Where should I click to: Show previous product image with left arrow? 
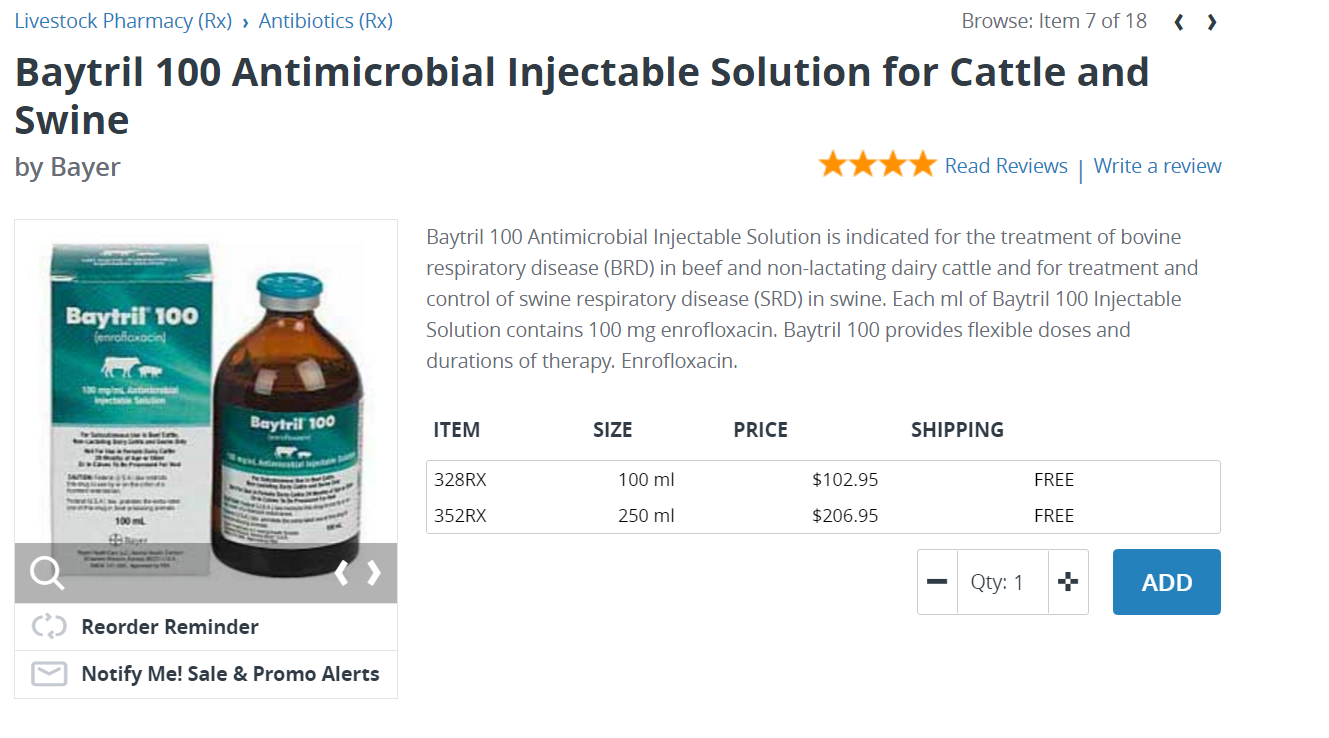click(342, 573)
